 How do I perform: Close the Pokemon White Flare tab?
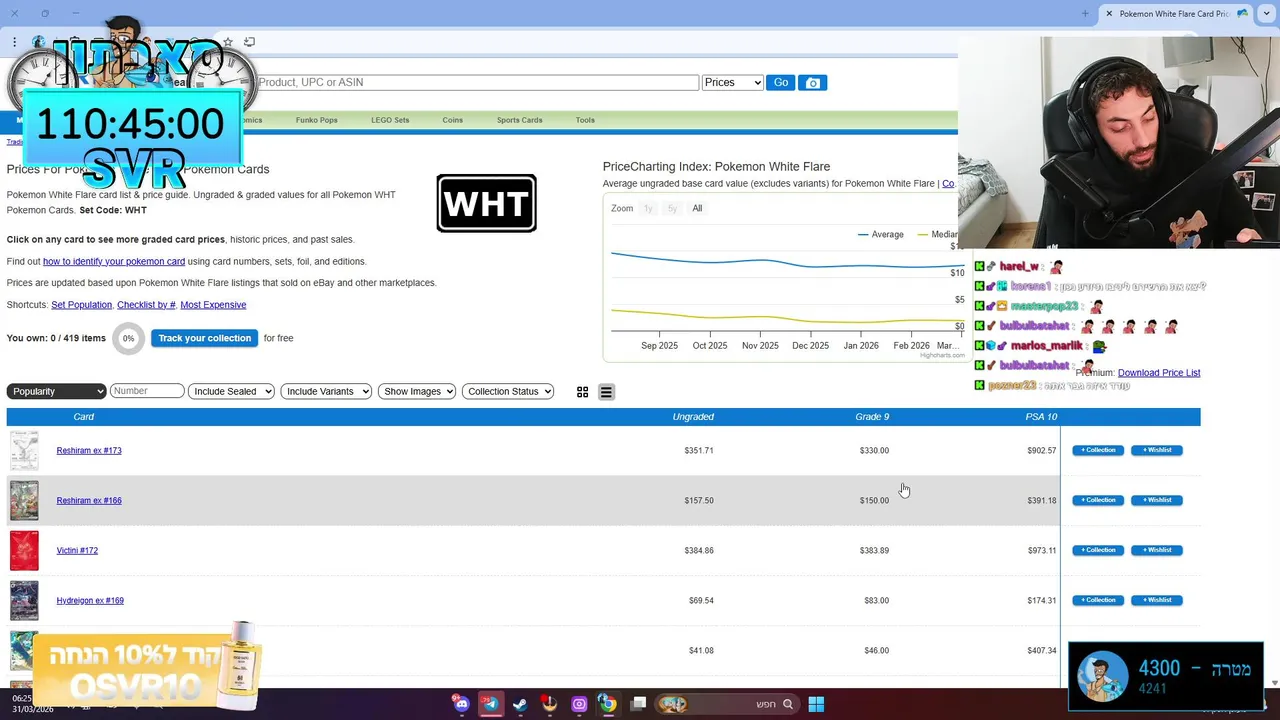1109,13
